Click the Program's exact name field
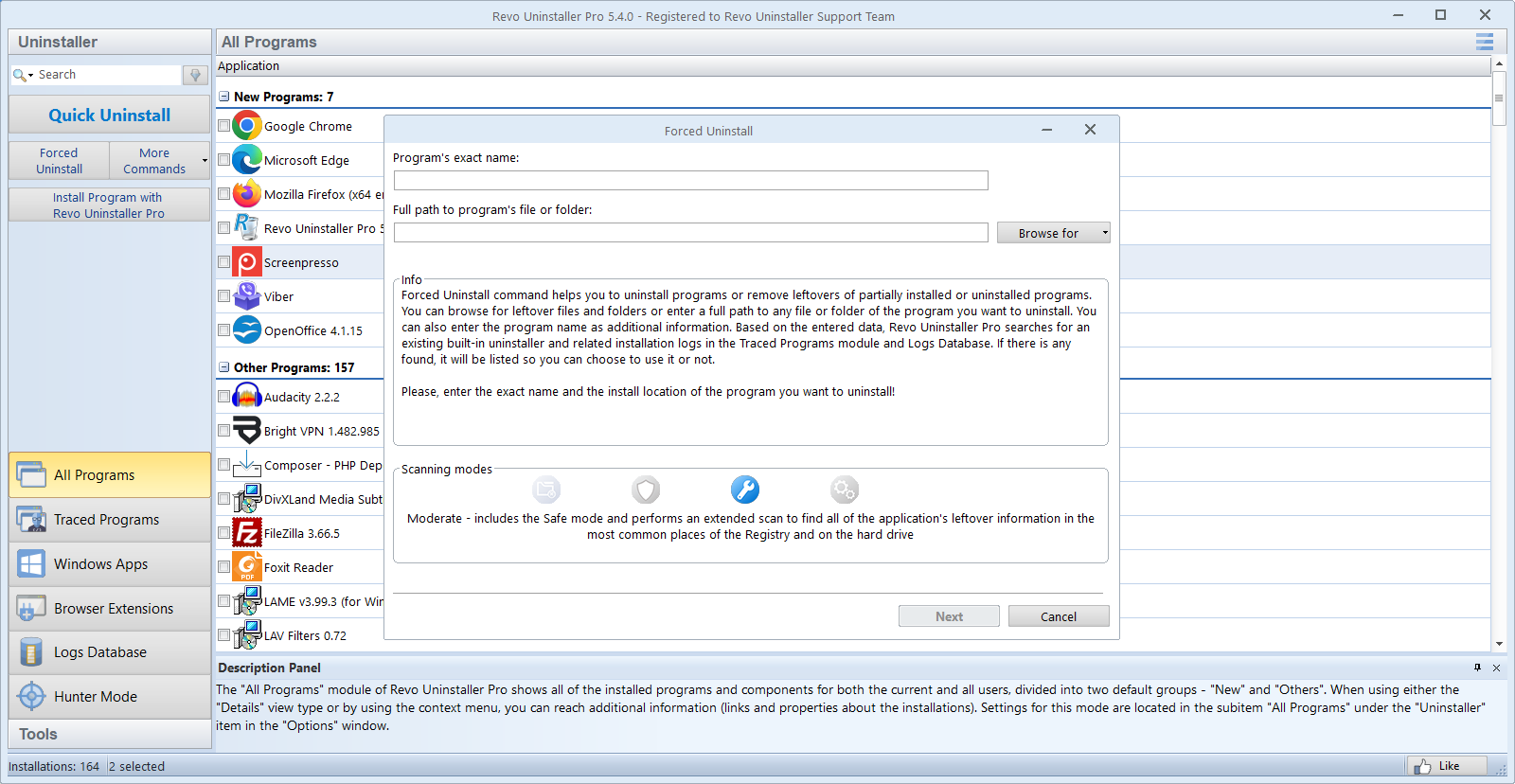This screenshot has height=784, width=1515. point(690,181)
